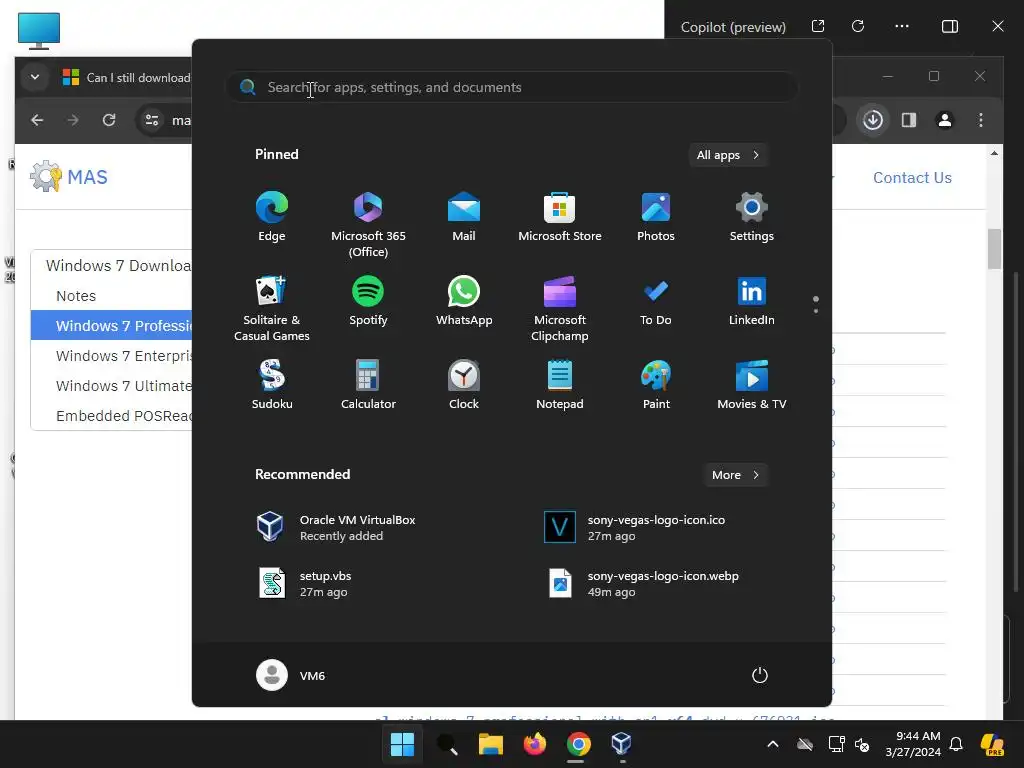Open the Mail app
This screenshot has height=768, width=1024.
[464, 217]
